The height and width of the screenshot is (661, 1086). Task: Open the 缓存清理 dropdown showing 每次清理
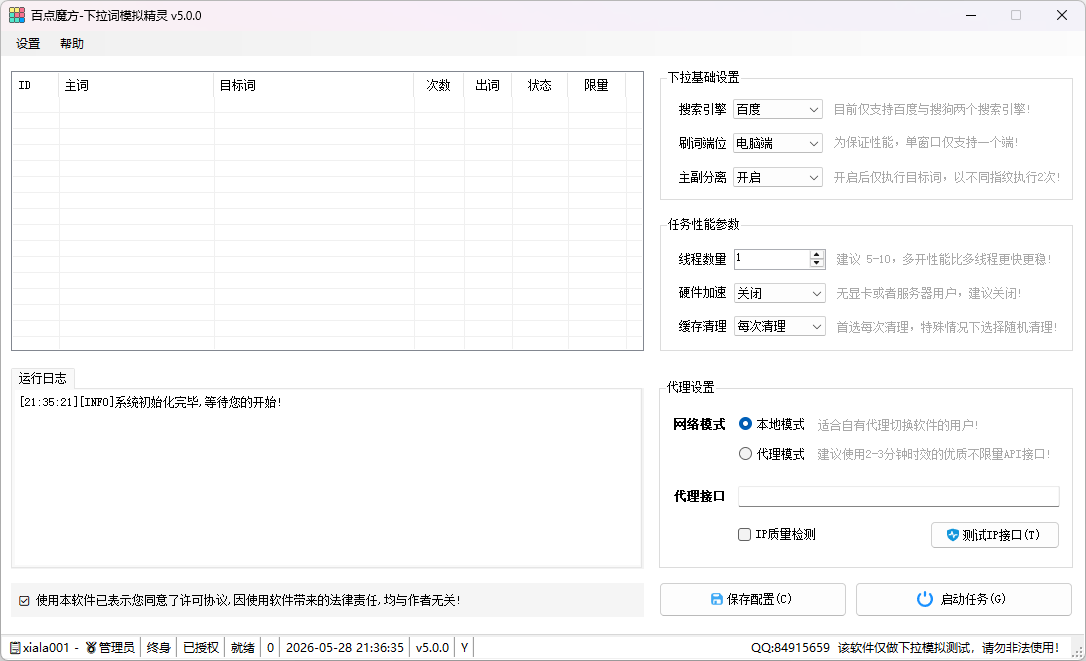pyautogui.click(x=780, y=326)
